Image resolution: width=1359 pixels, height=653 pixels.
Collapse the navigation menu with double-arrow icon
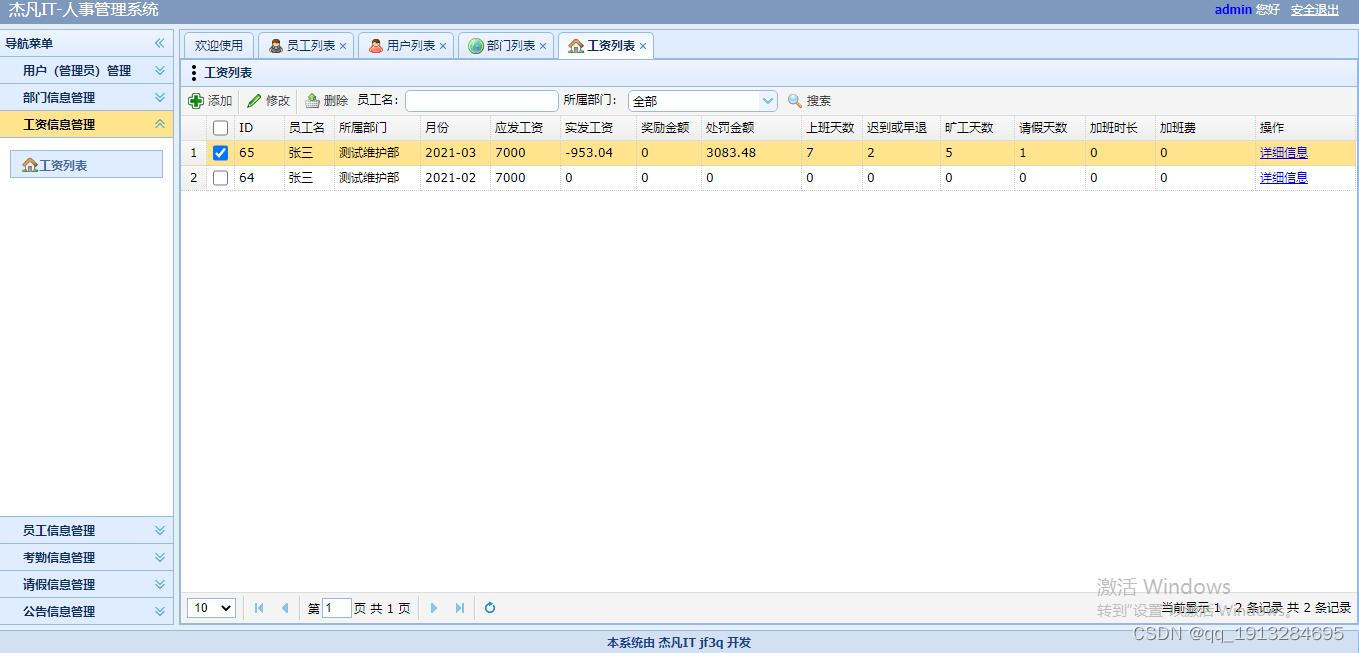click(x=159, y=43)
